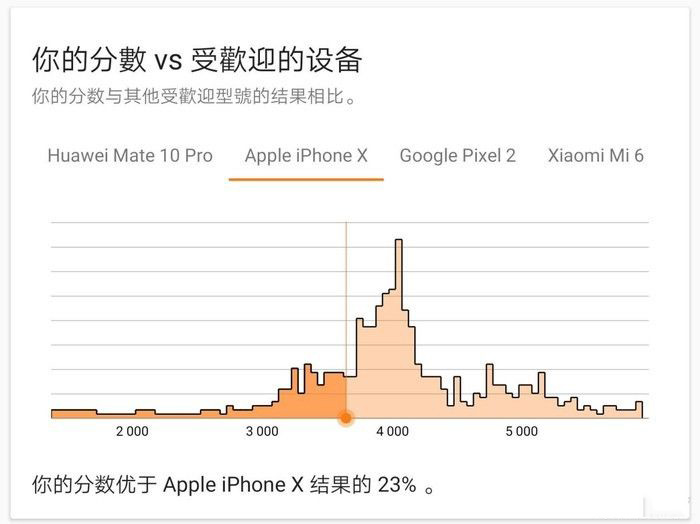Show the Xiaomi Mi 6 comparison tab
This screenshot has width=700, height=524.
595,155
